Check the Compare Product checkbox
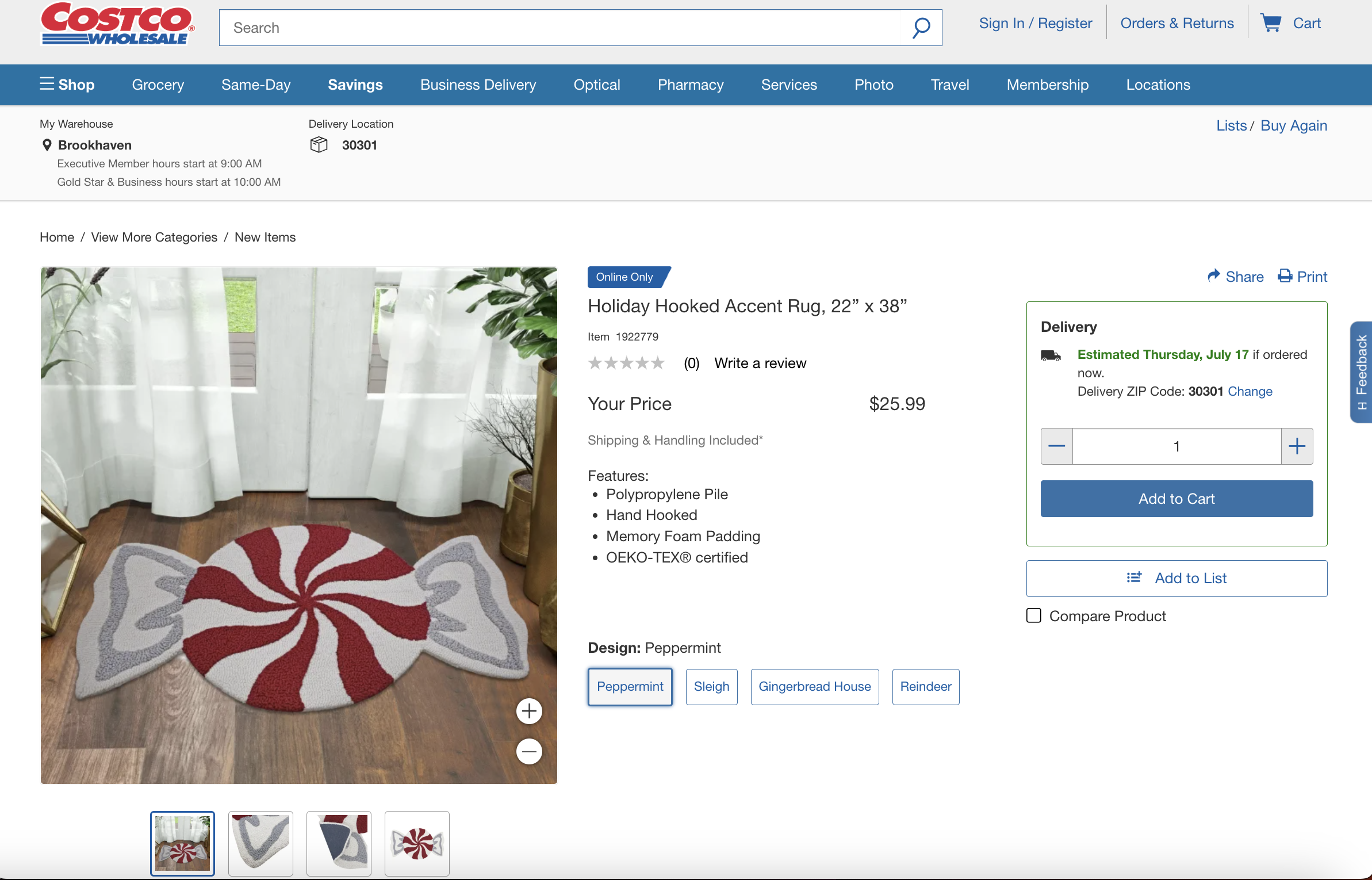This screenshot has width=1372, height=880. (x=1034, y=615)
